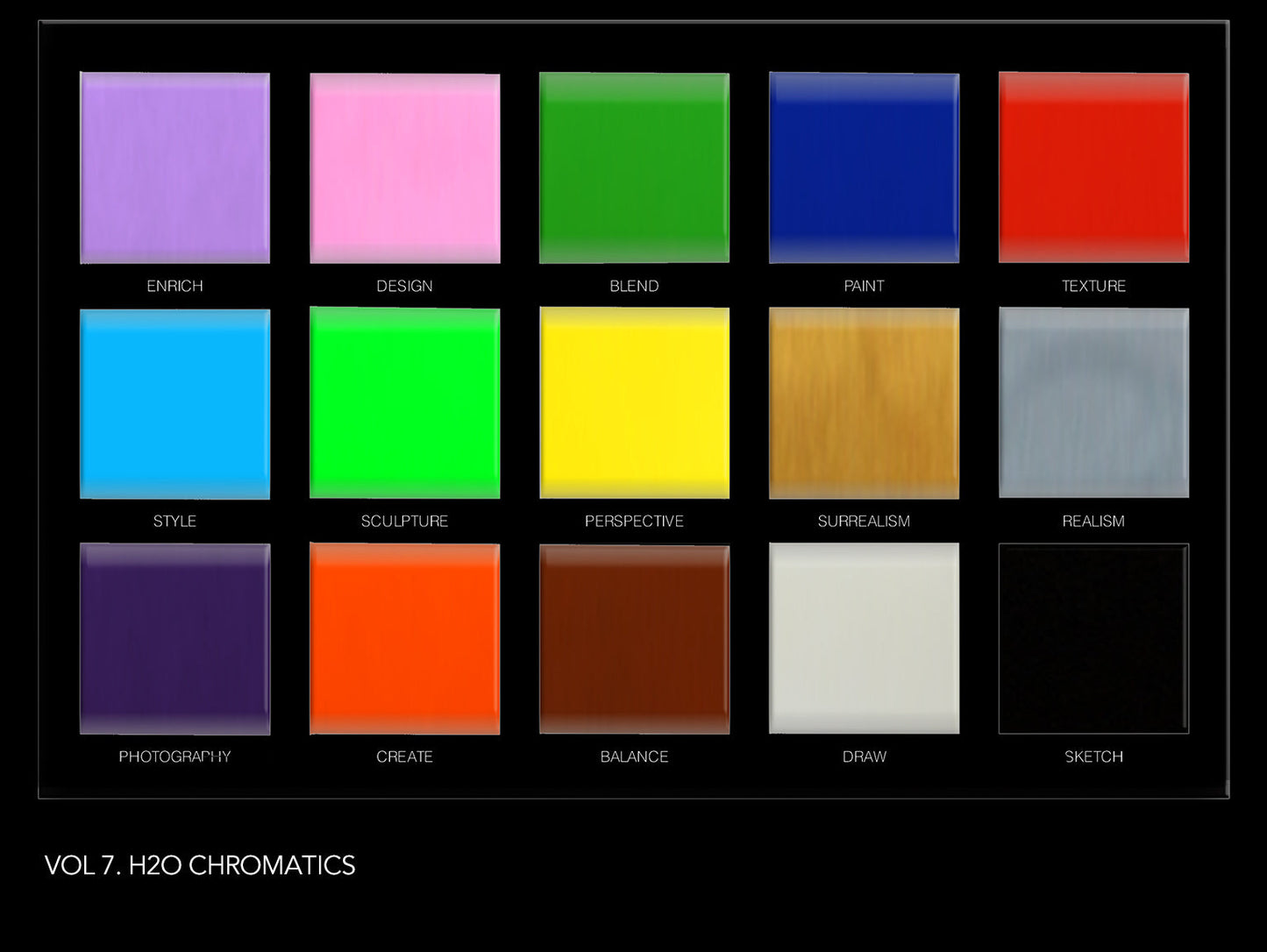Select the red TEXTURE swatch
The width and height of the screenshot is (1267, 952).
click(1093, 167)
